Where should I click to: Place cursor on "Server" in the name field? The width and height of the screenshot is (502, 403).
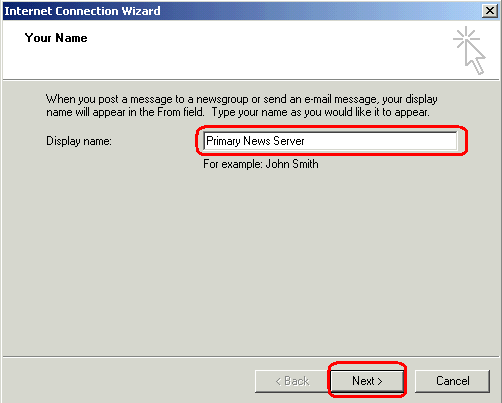(289, 141)
